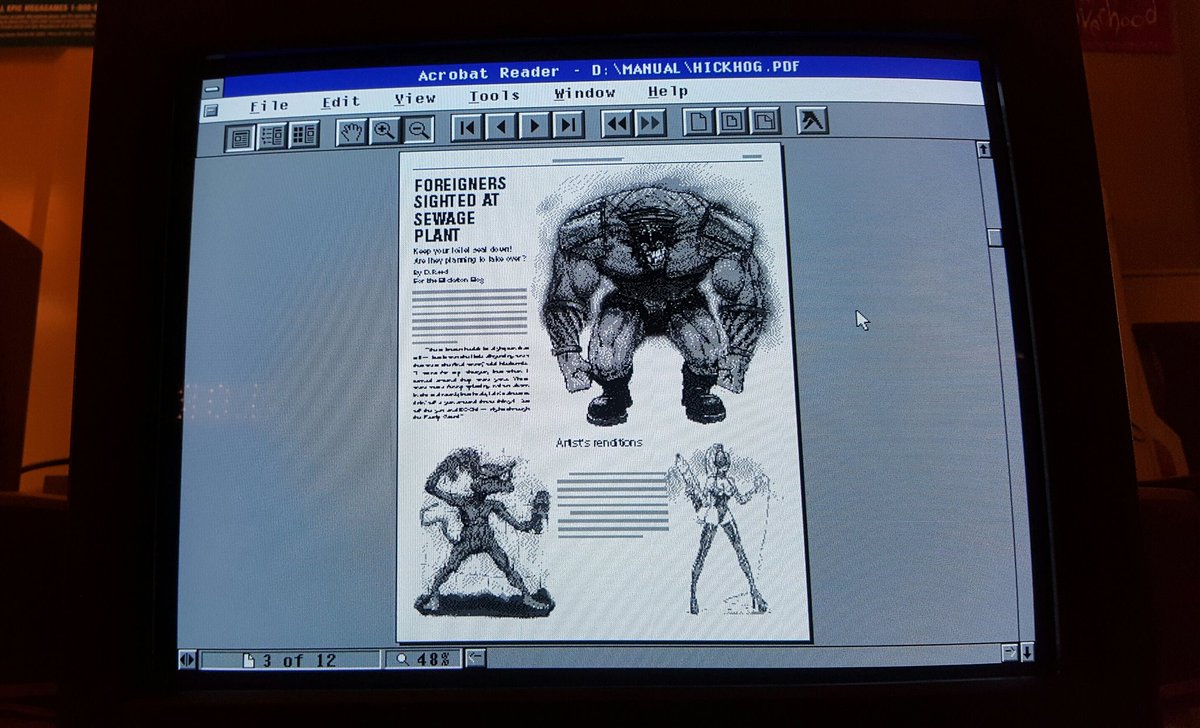Click the Go Back double-arrow button
Viewport: 1200px width, 728px height.
coord(617,123)
